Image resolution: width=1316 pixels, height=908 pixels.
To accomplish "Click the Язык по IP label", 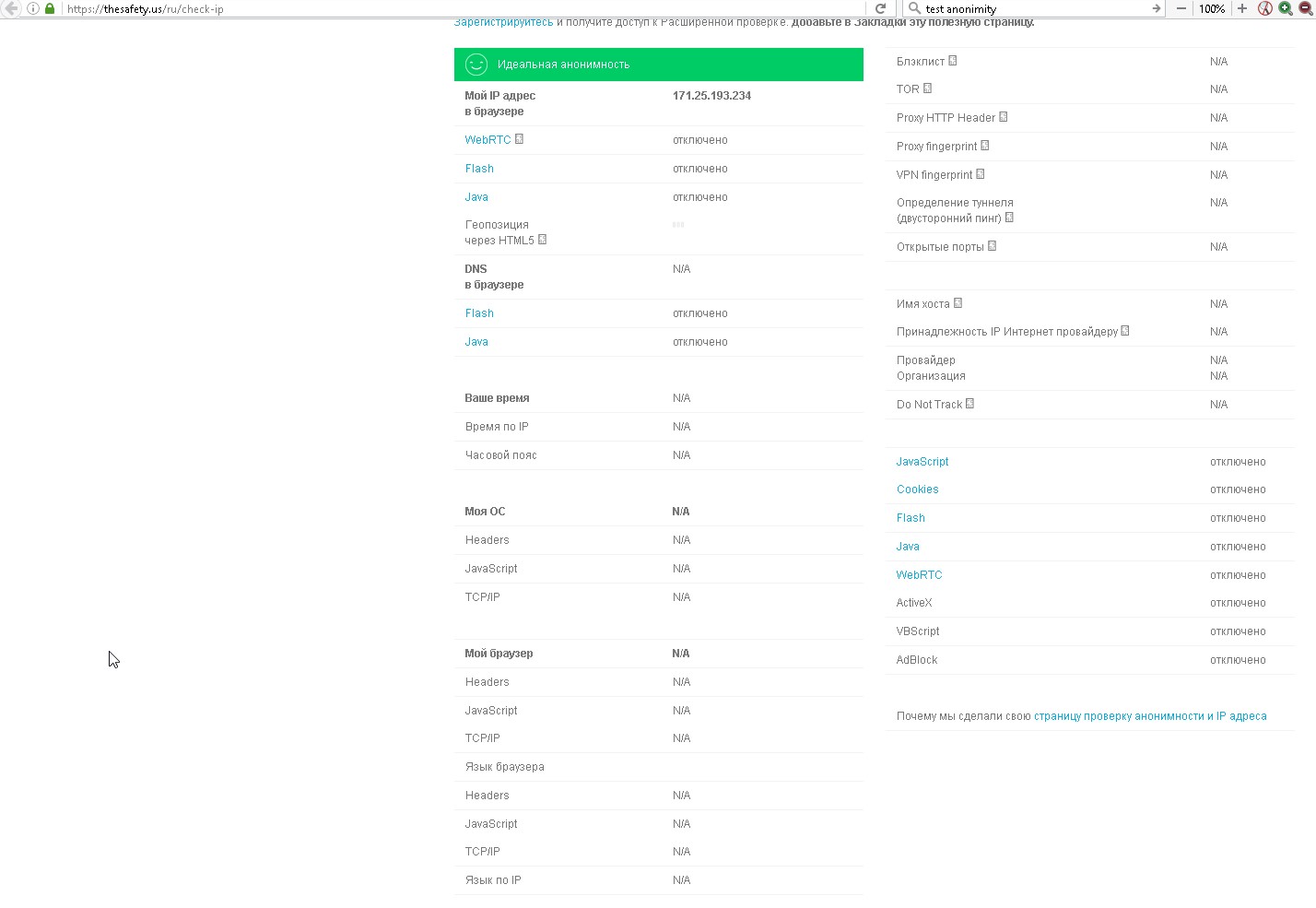I will pyautogui.click(x=493, y=880).
